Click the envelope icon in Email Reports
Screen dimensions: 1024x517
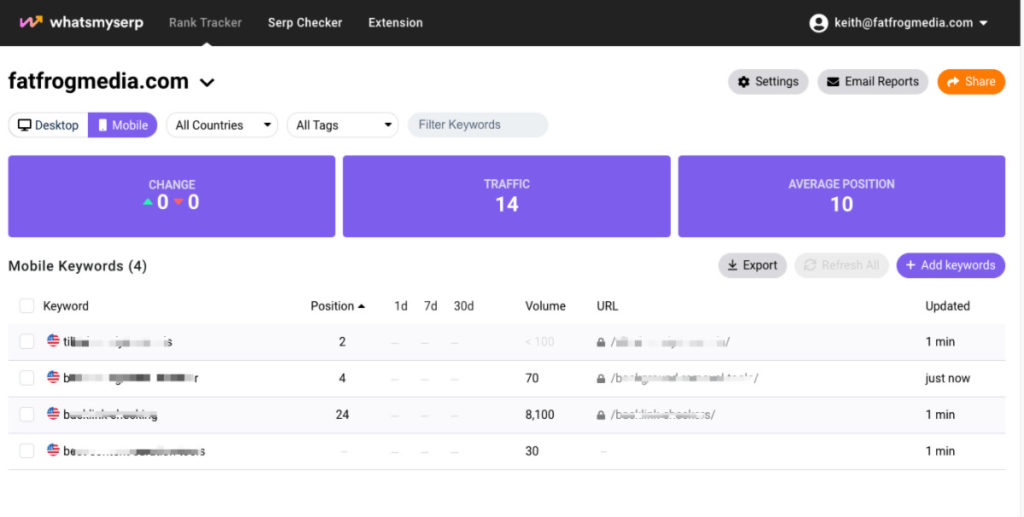click(x=833, y=82)
